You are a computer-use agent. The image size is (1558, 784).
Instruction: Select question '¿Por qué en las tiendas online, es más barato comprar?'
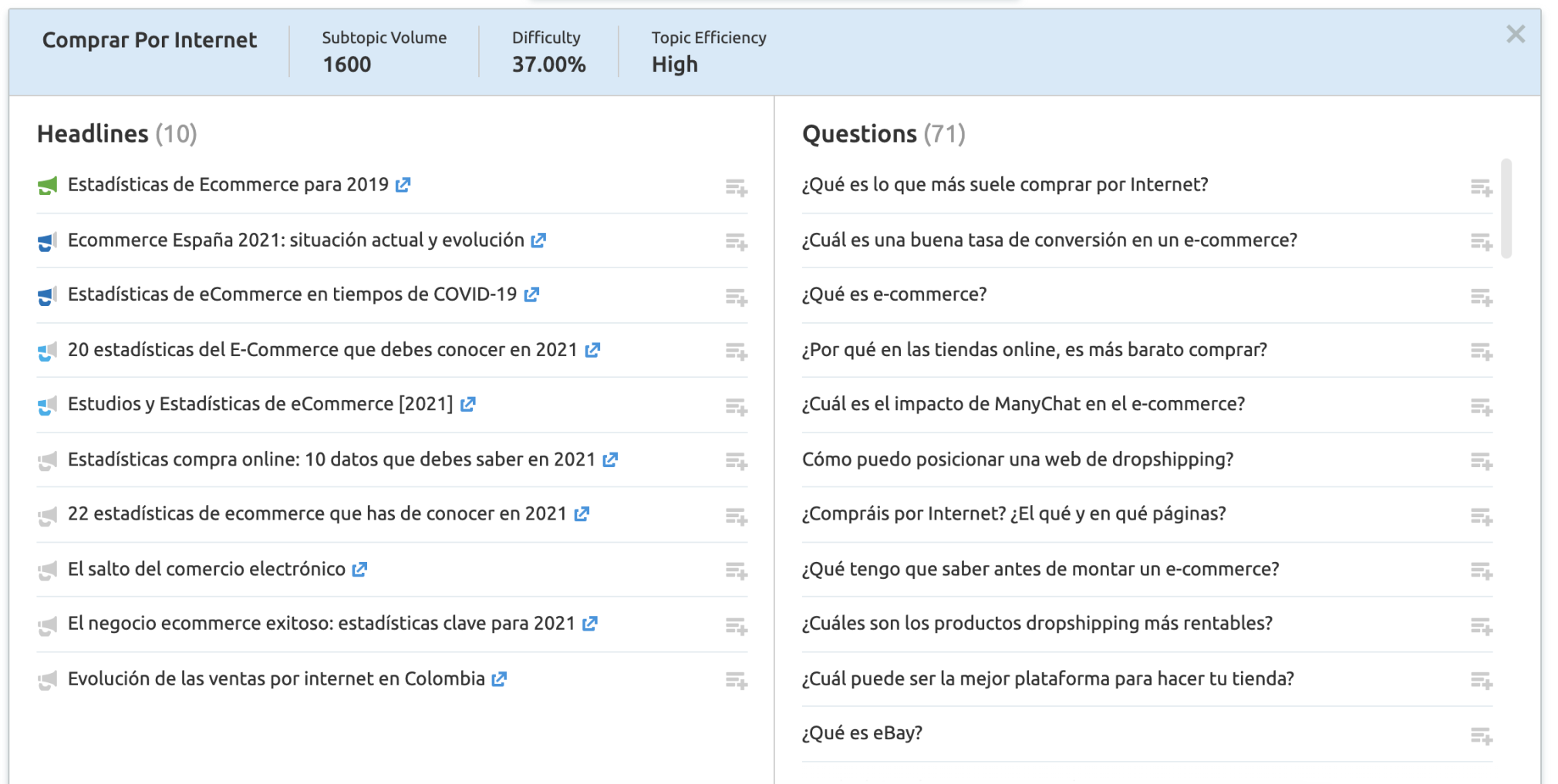click(x=1034, y=350)
